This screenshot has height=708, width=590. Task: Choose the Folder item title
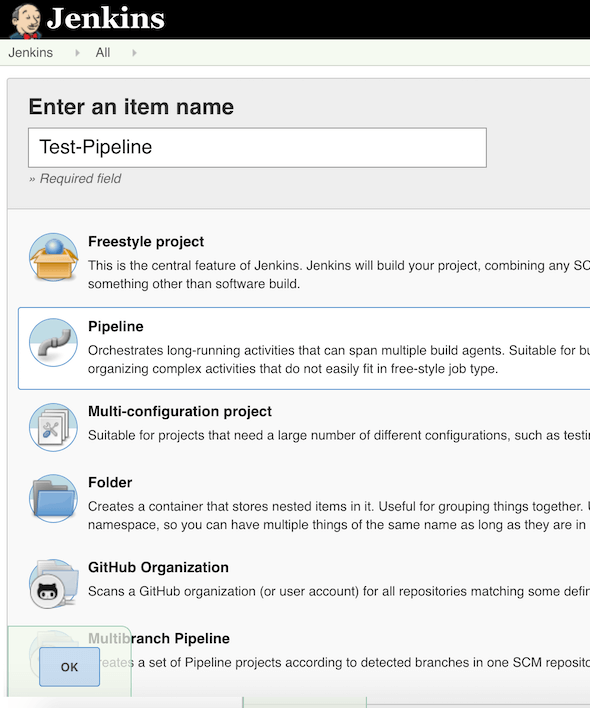[x=110, y=483]
